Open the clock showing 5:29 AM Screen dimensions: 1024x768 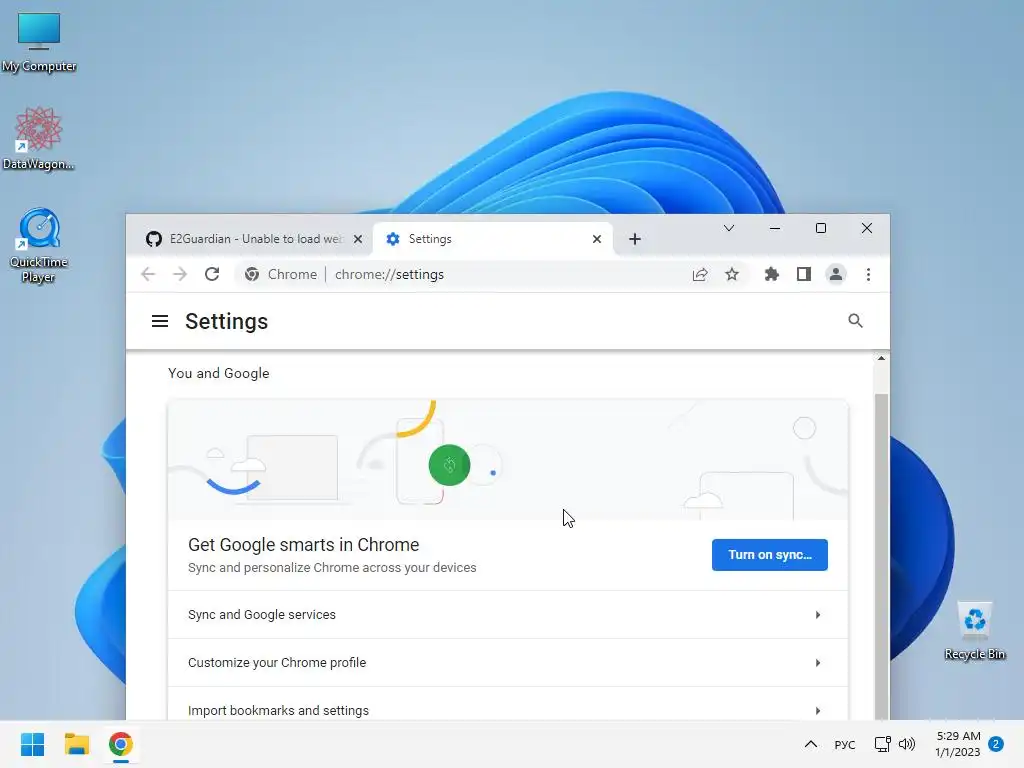point(957,744)
